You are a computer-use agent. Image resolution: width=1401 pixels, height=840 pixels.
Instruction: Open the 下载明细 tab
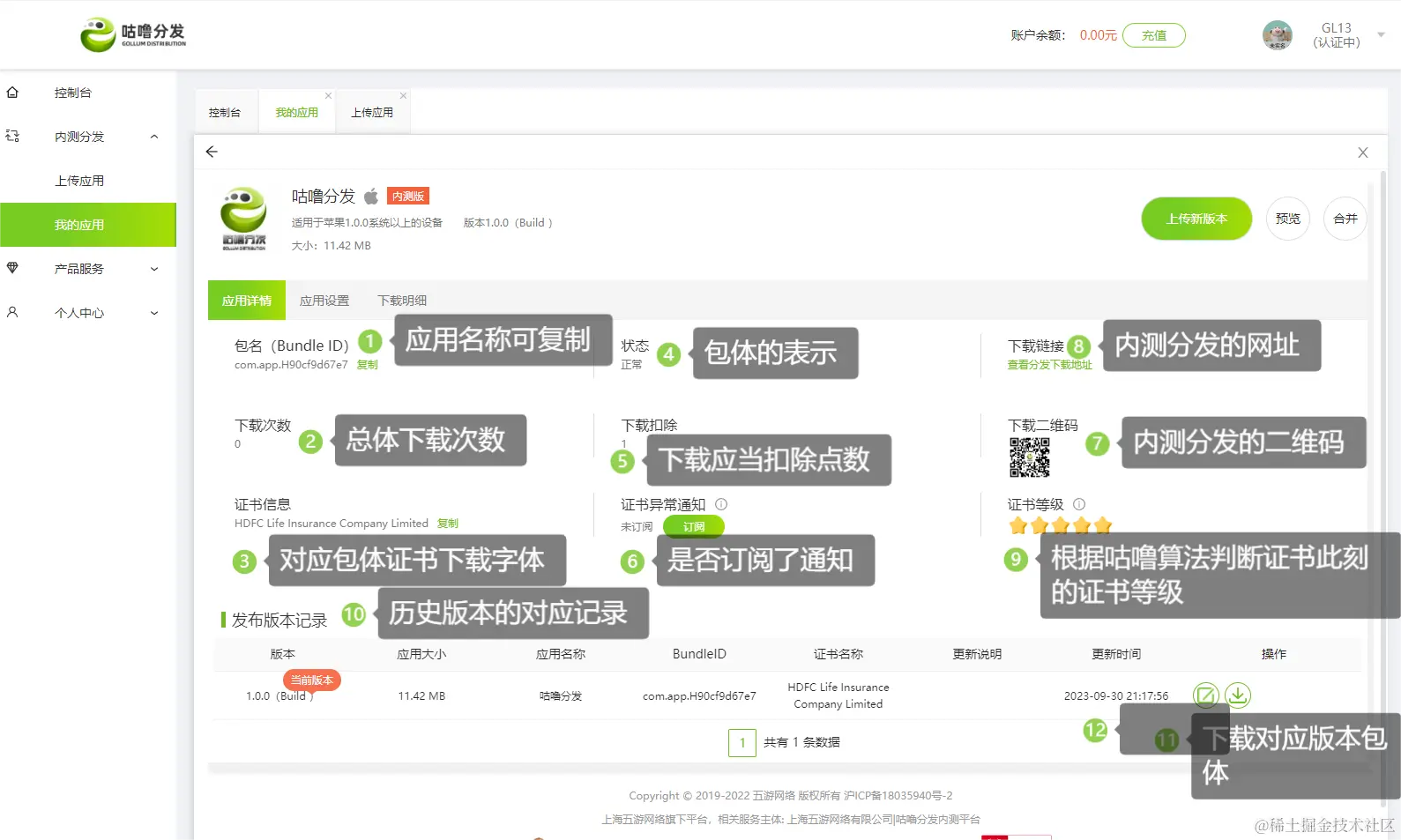point(402,301)
